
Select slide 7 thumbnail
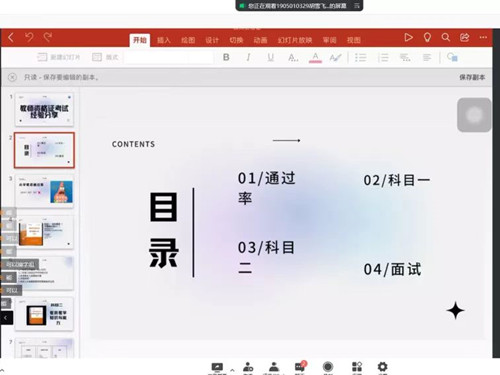[x=44, y=348]
